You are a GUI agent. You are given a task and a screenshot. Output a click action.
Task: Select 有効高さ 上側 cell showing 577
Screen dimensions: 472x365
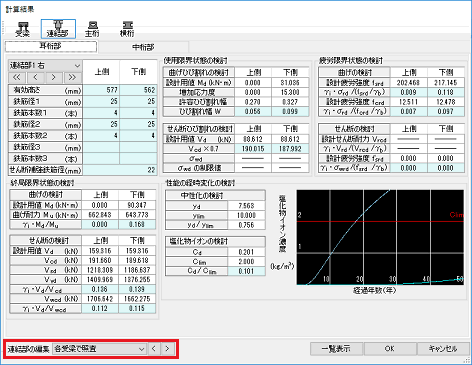pos(101,90)
